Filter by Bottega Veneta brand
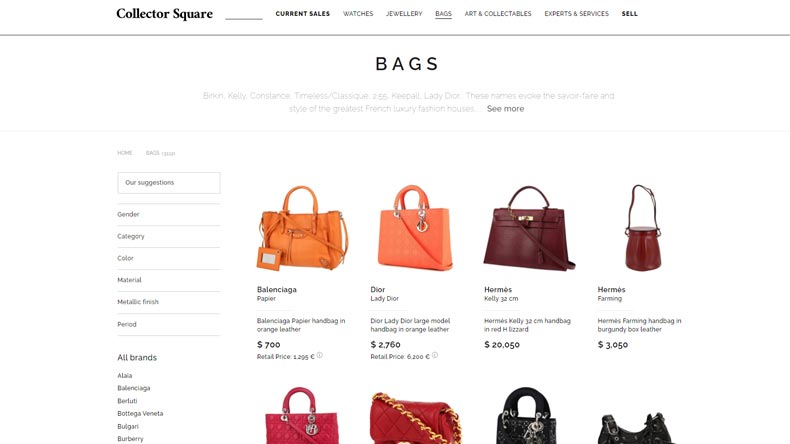This screenshot has height=444, width=790. pos(140,414)
